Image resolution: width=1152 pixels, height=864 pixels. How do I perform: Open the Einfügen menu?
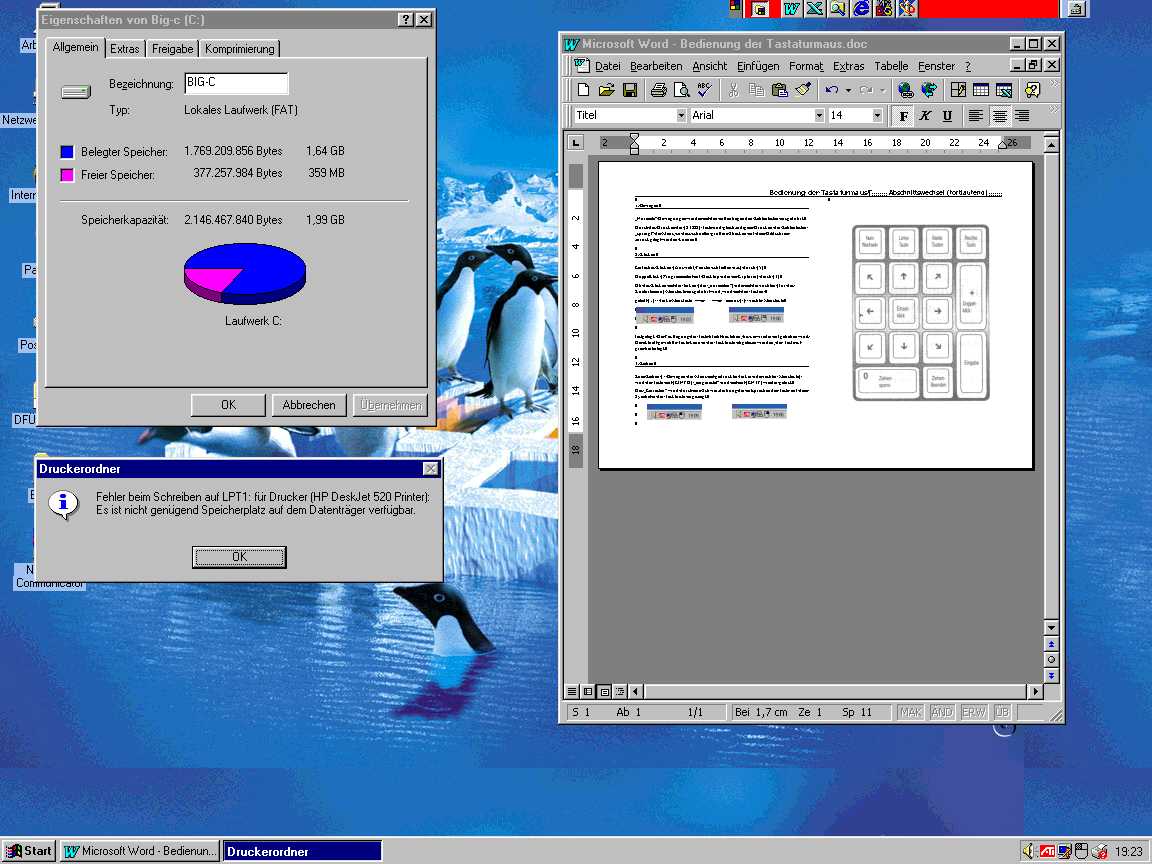coord(758,66)
